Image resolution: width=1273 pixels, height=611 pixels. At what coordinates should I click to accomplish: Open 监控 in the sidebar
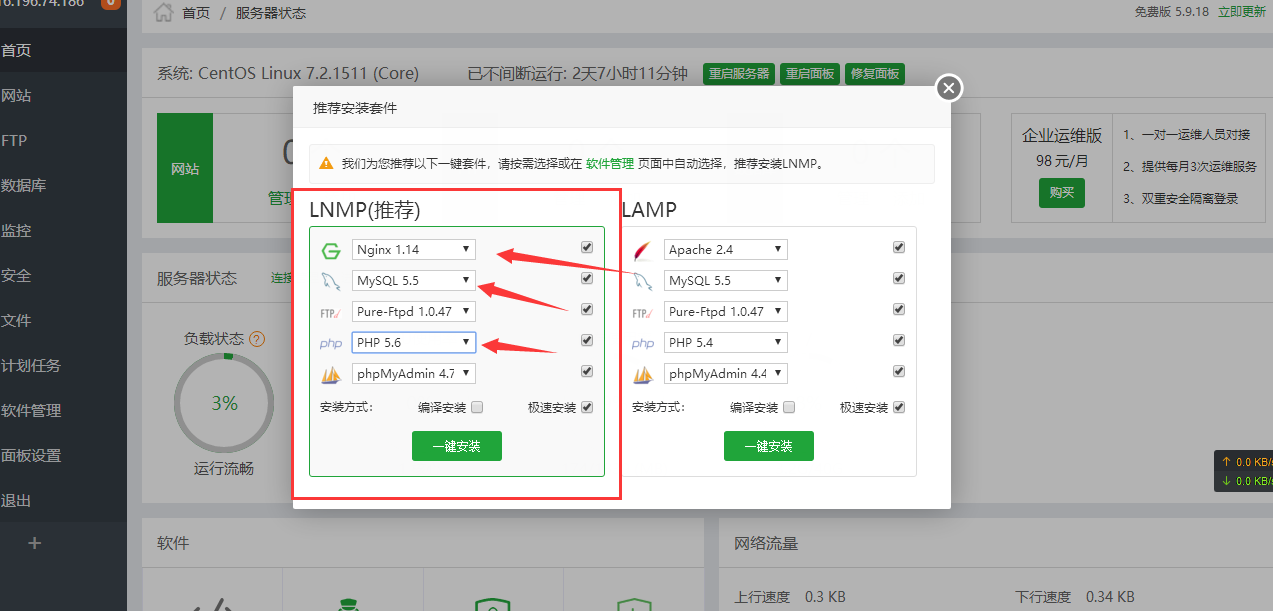(63, 230)
